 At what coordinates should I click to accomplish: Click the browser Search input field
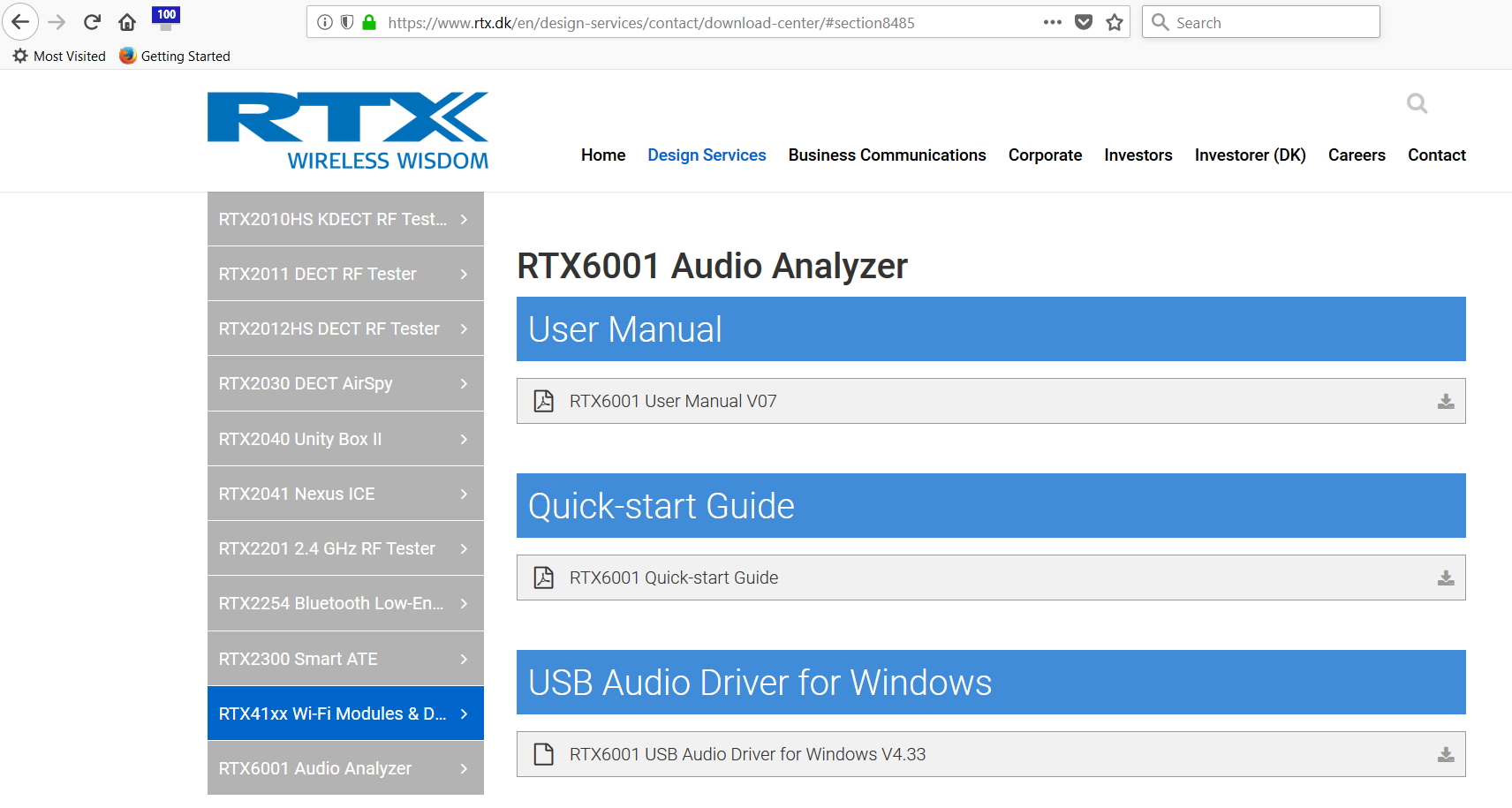pyautogui.click(x=1261, y=22)
